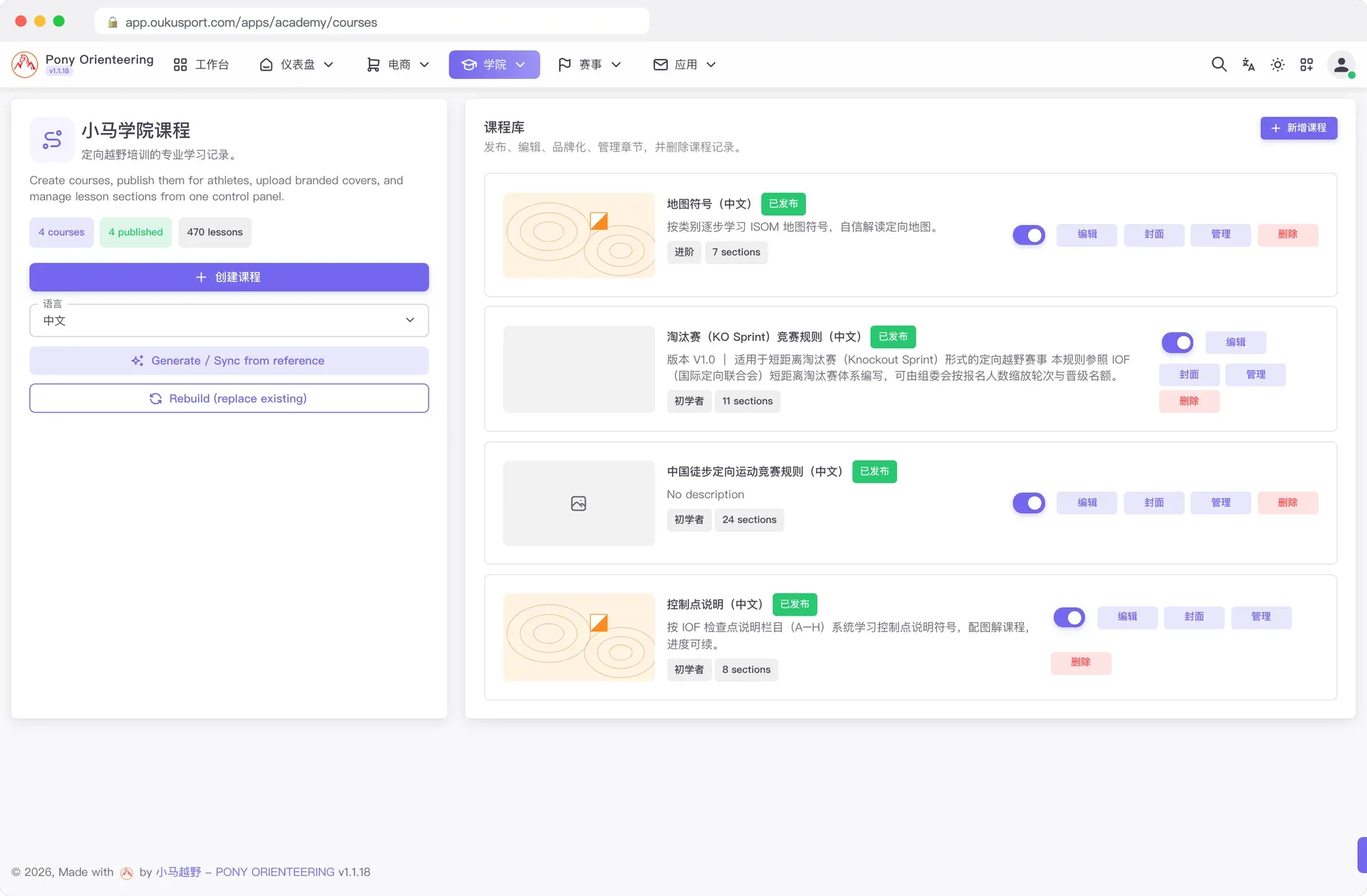Click the 470 lessons stat chip
1367x896 pixels.
[x=214, y=233]
